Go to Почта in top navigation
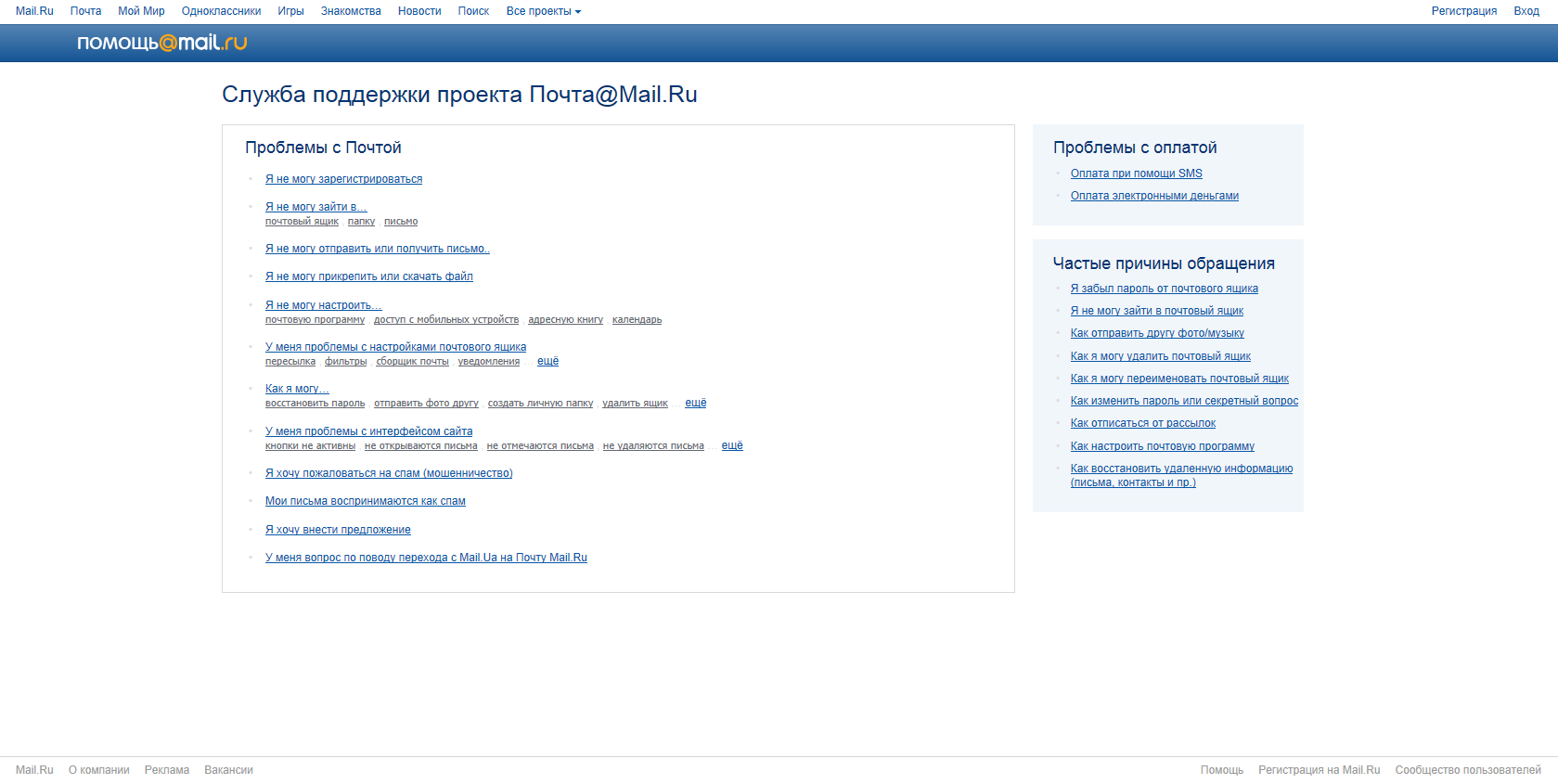Viewport: 1558px width, 784px height. (x=85, y=11)
